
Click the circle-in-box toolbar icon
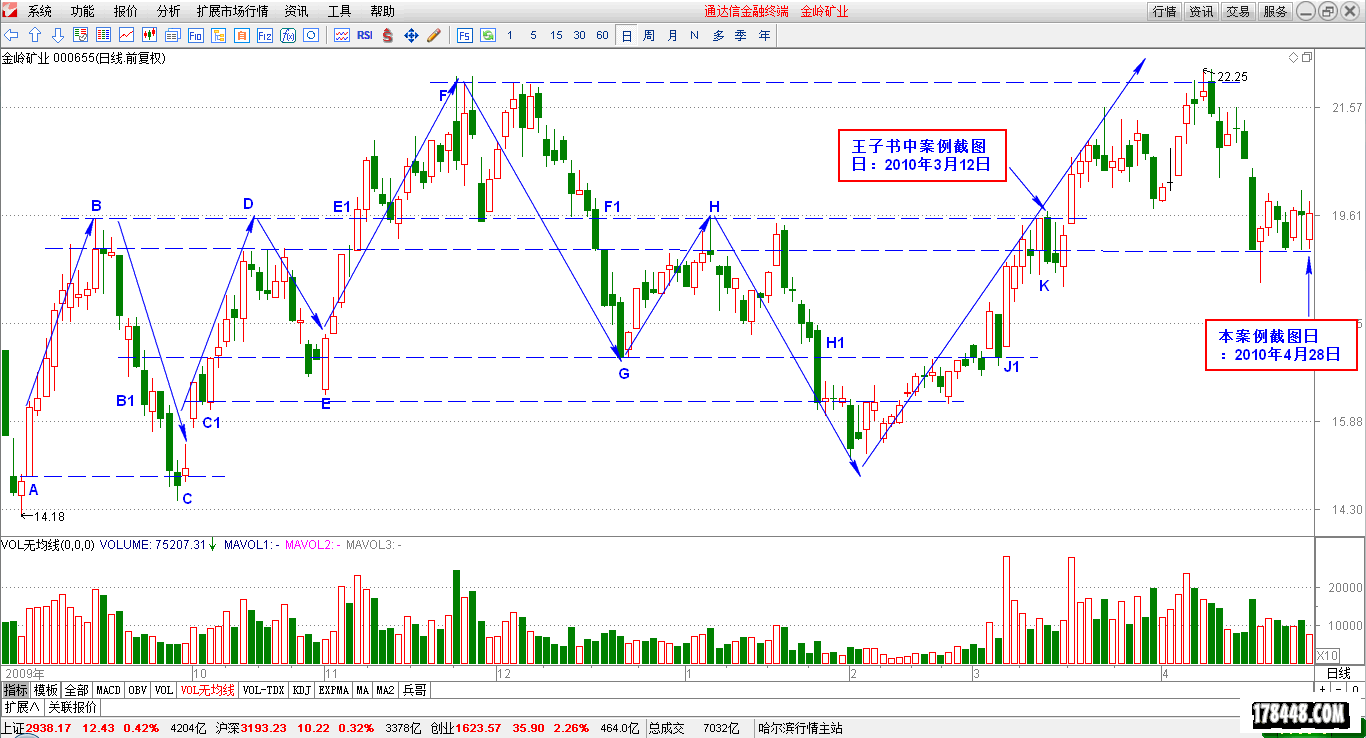click(311, 35)
